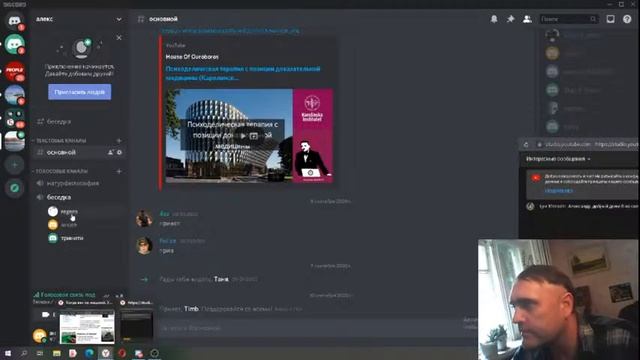Open invite icon on основной channel

(x=110, y=152)
